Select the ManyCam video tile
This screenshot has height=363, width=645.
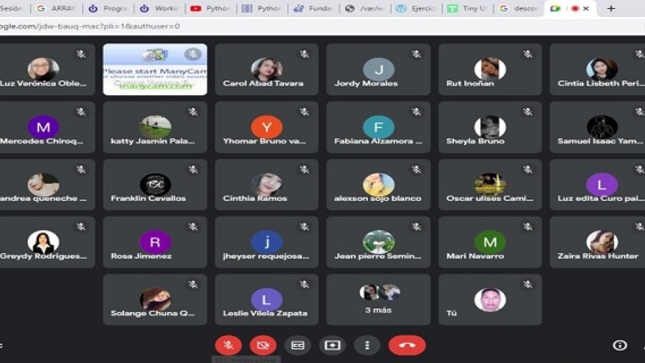155,70
